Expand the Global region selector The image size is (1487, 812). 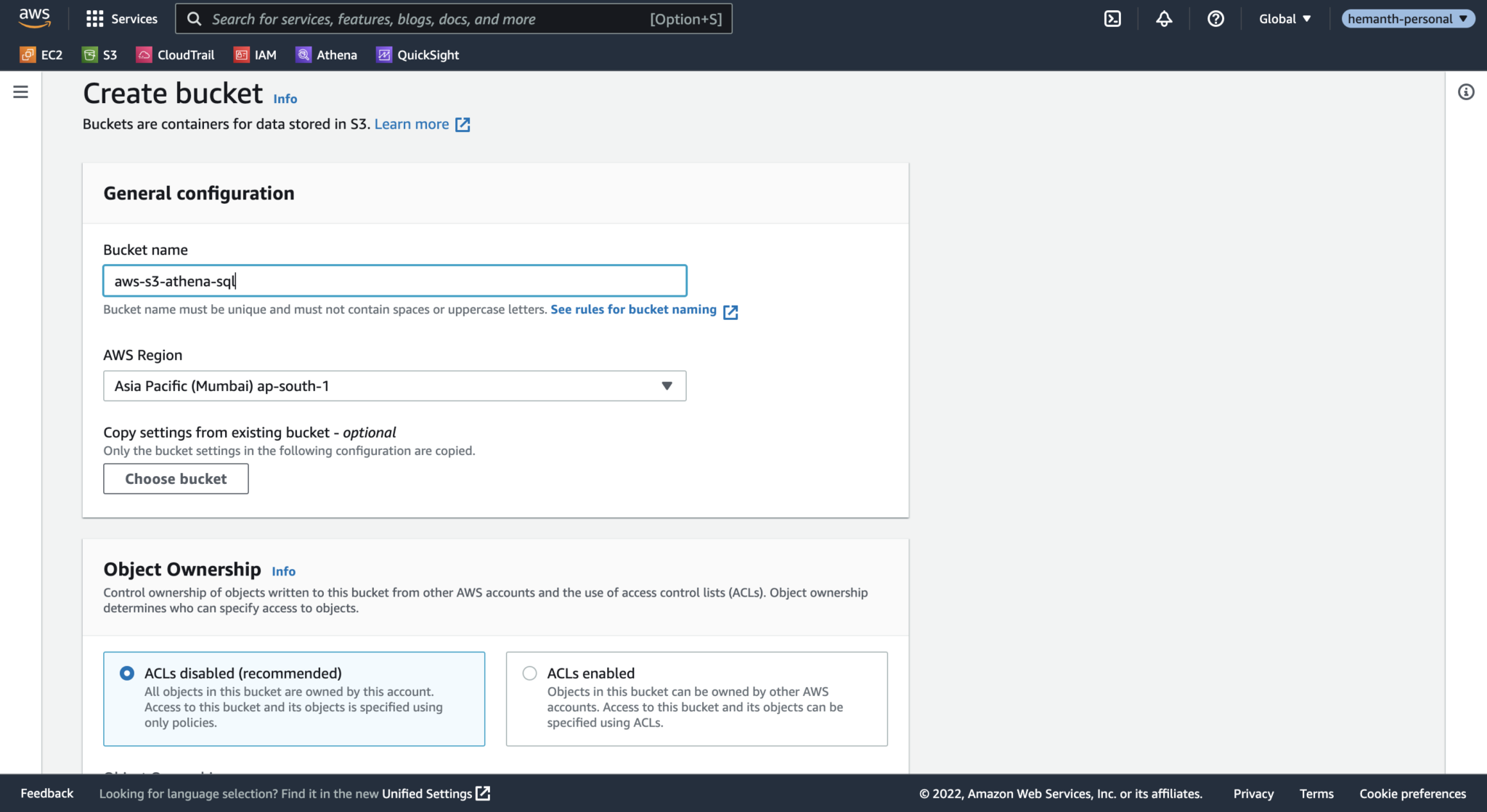click(x=1284, y=18)
